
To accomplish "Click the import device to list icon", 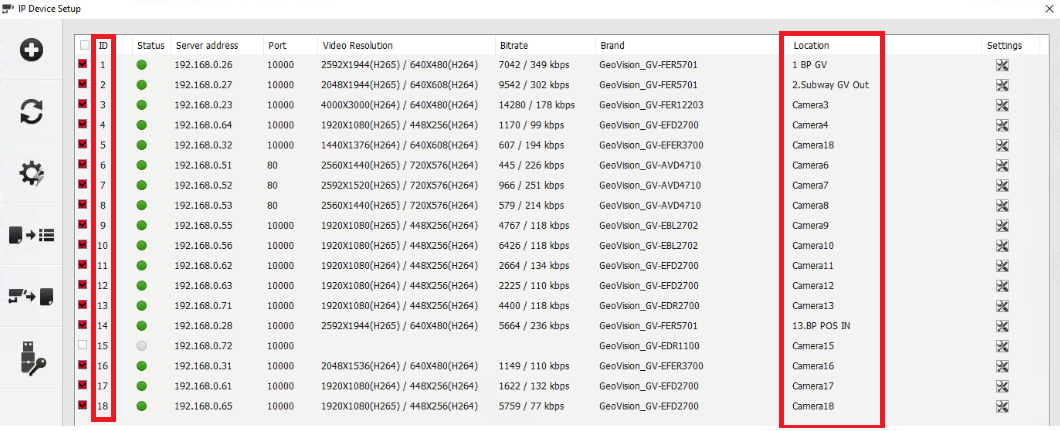I will 32,235.
